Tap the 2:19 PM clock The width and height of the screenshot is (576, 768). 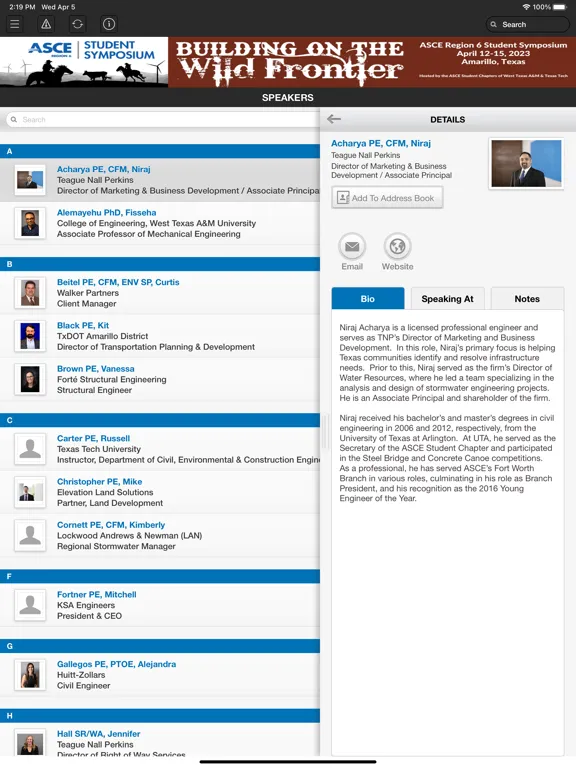point(22,7)
